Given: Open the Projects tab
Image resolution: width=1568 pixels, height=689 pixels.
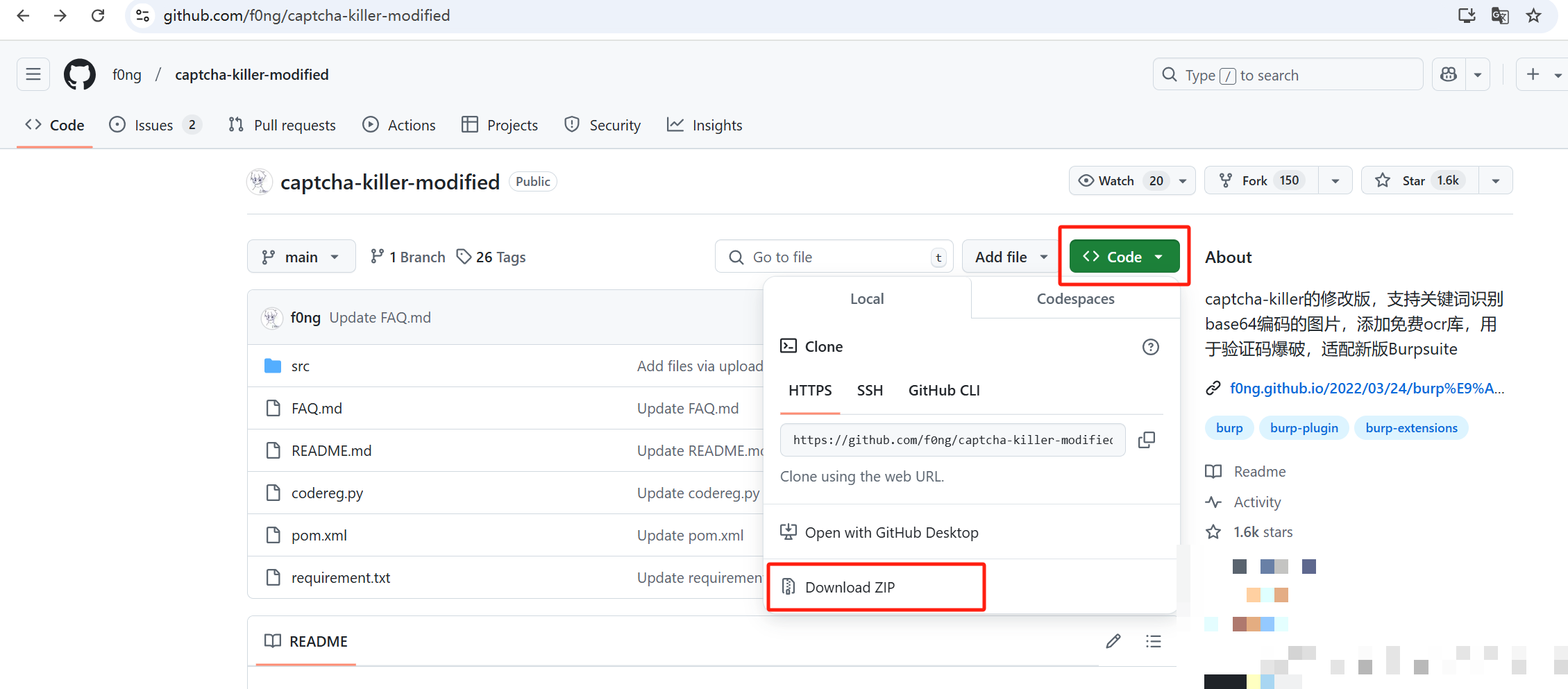Looking at the screenshot, I should (500, 125).
